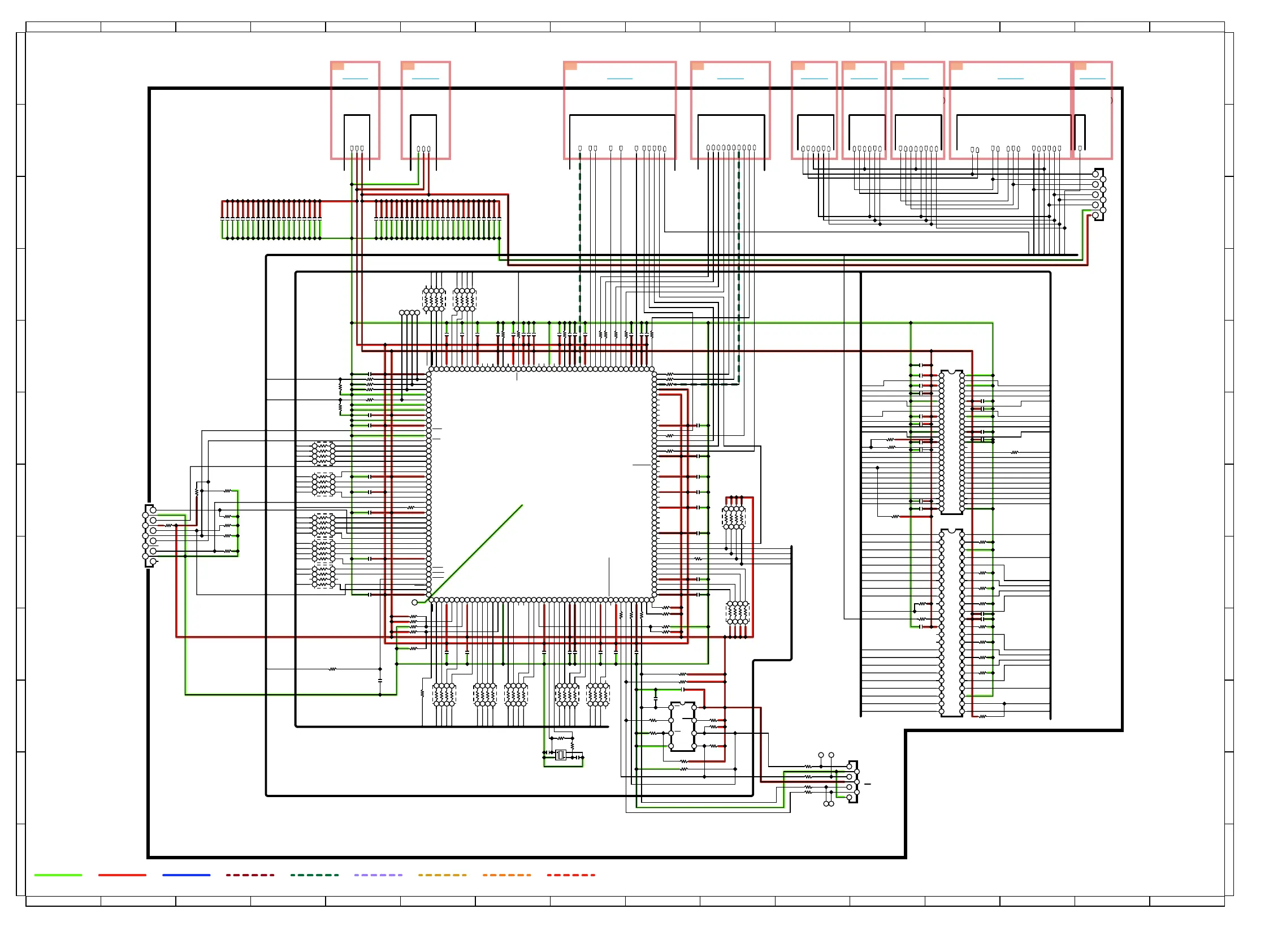Click the lone test point at chip's lower-left corner
This screenshot has height=952, width=1282.
414,602
